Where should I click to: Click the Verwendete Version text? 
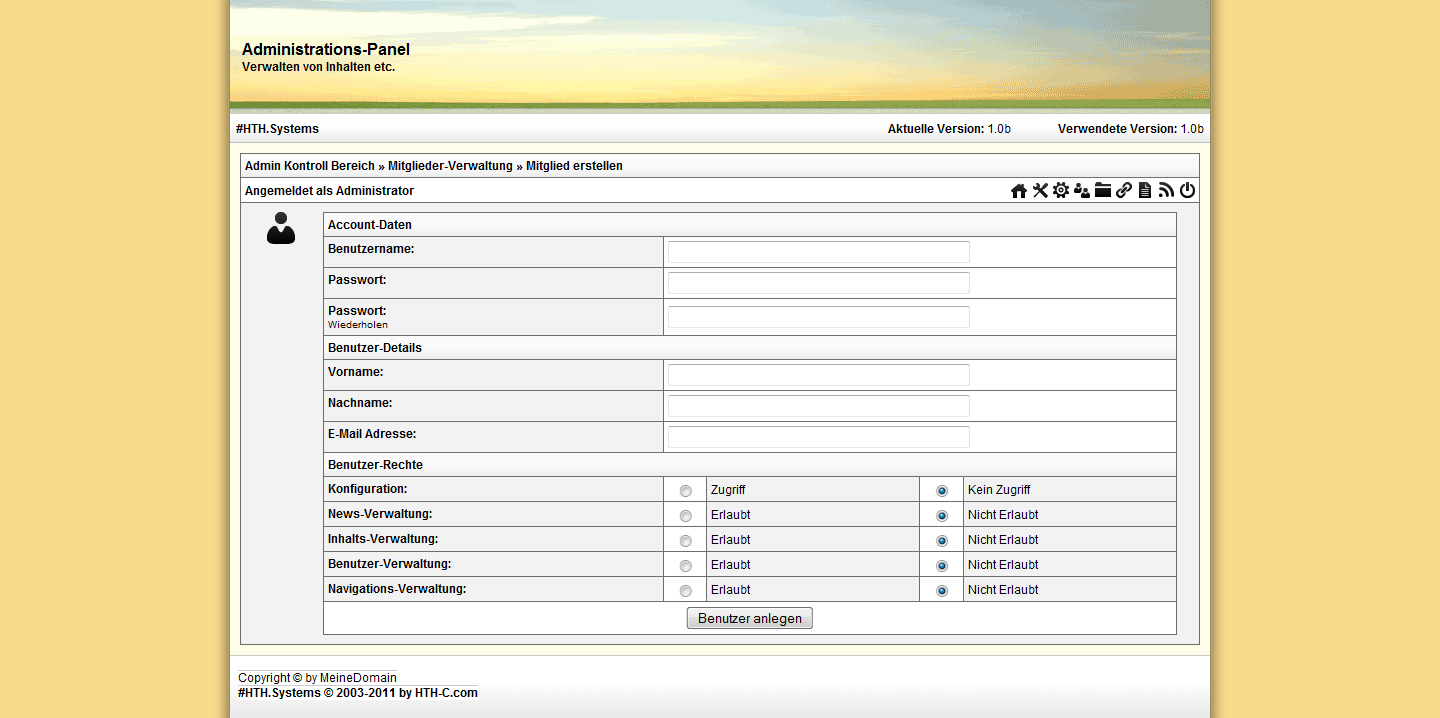tap(1131, 129)
